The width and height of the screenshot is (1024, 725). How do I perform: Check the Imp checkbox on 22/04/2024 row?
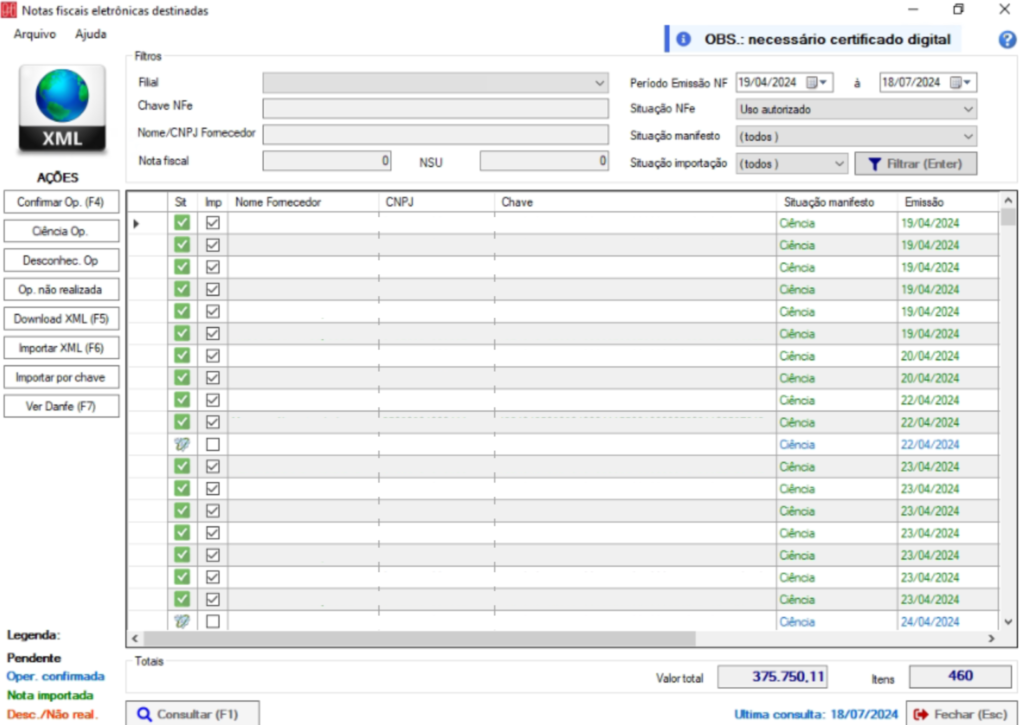213,444
